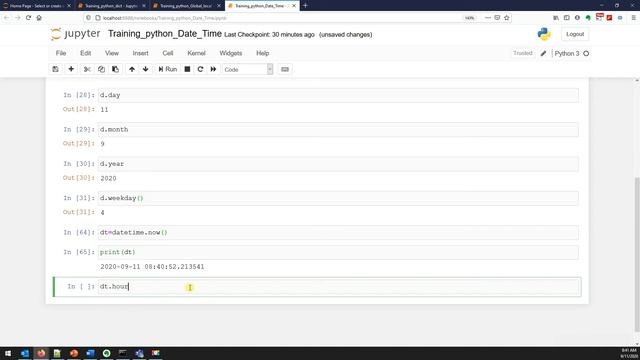The height and width of the screenshot is (360, 640).
Task: Open the terminal from the taskbar
Action: [123, 353]
